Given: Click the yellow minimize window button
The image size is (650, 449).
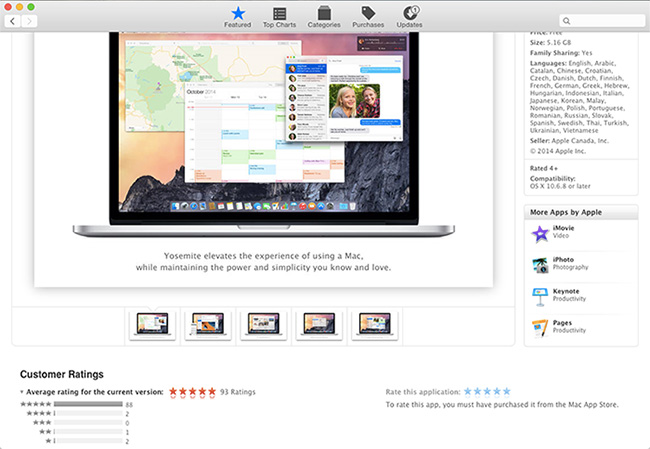Looking at the screenshot, I should coord(19,7).
